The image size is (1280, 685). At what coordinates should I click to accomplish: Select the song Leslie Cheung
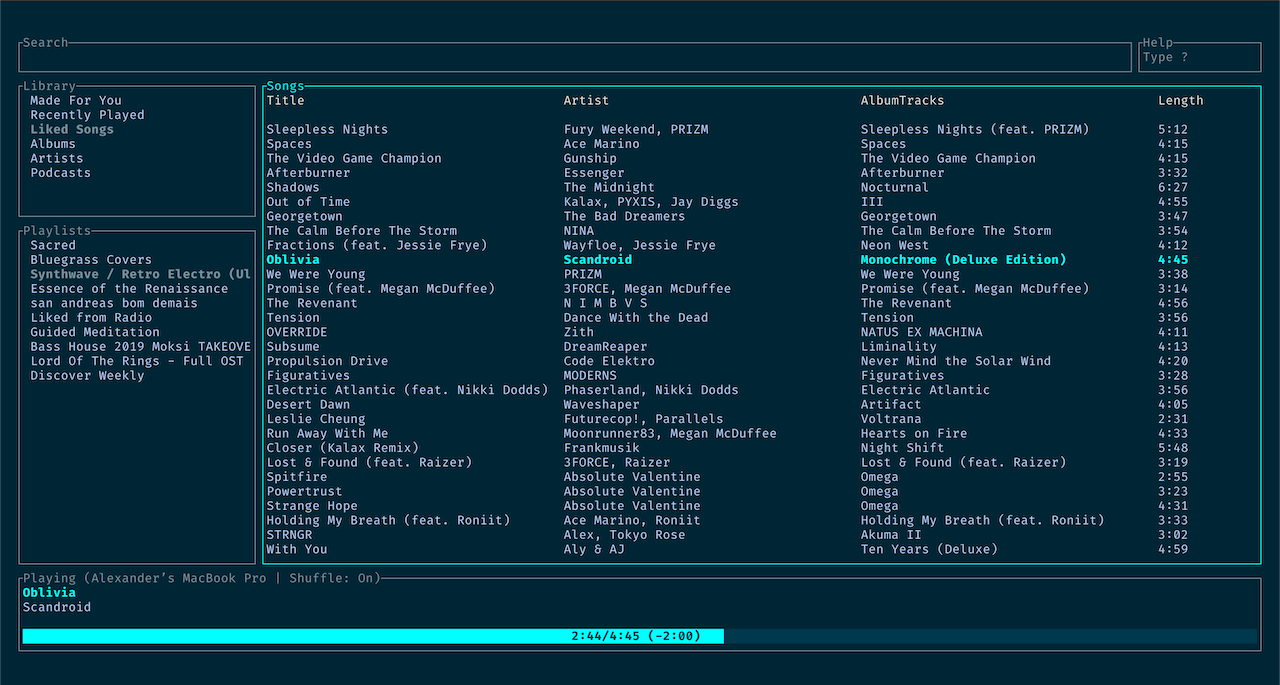click(316, 419)
